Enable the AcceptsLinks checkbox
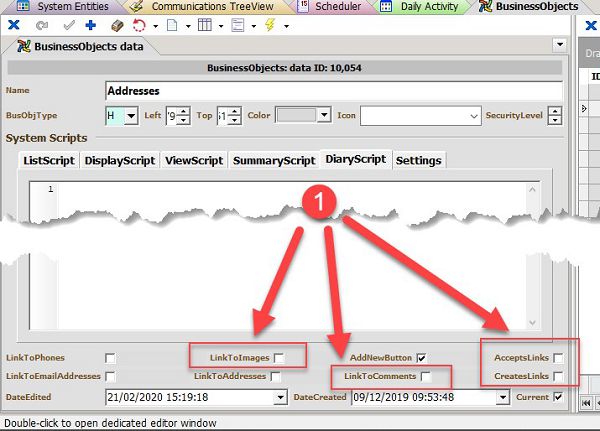600x431 pixels. pos(559,357)
